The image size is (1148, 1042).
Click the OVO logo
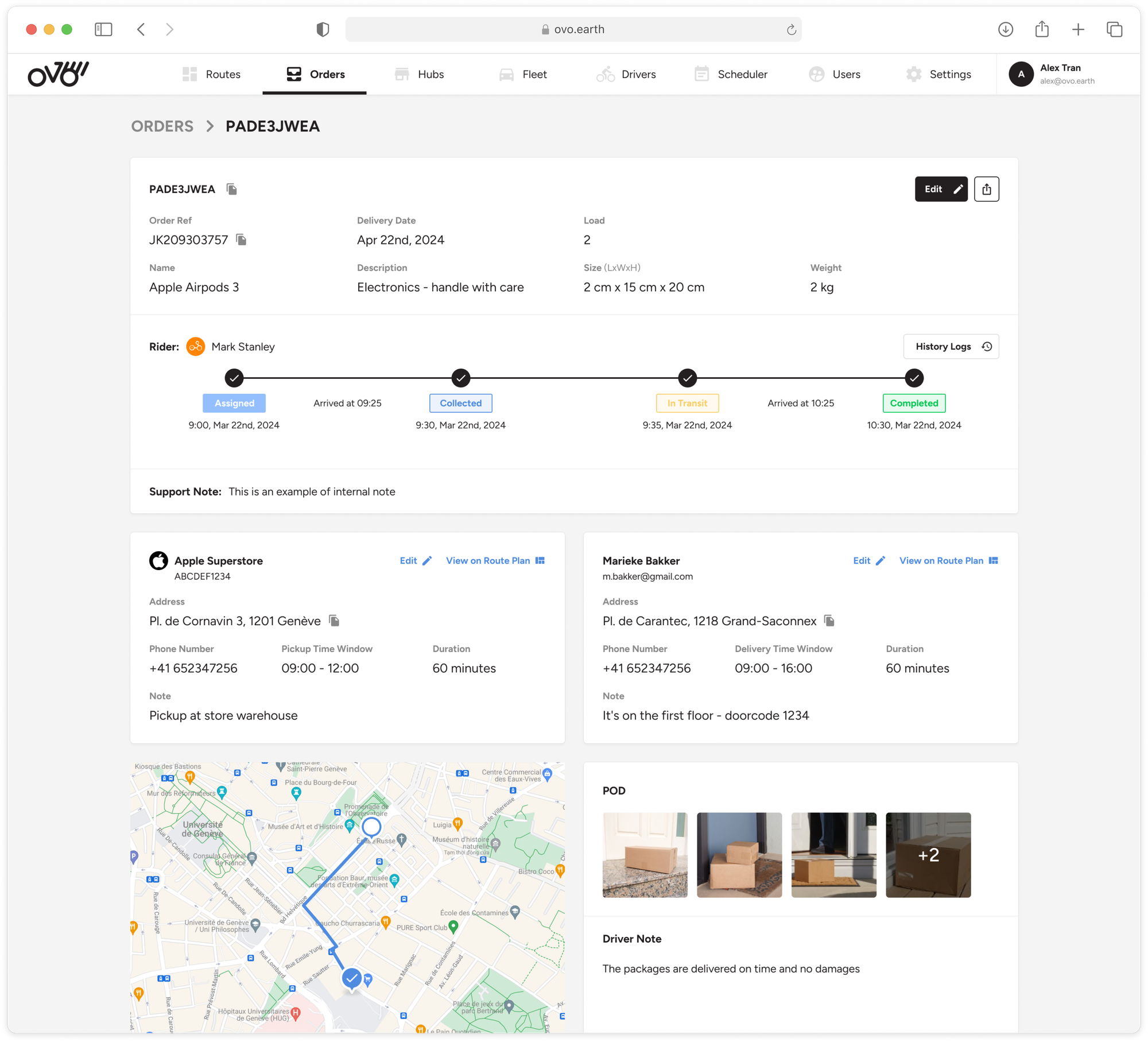pos(58,74)
